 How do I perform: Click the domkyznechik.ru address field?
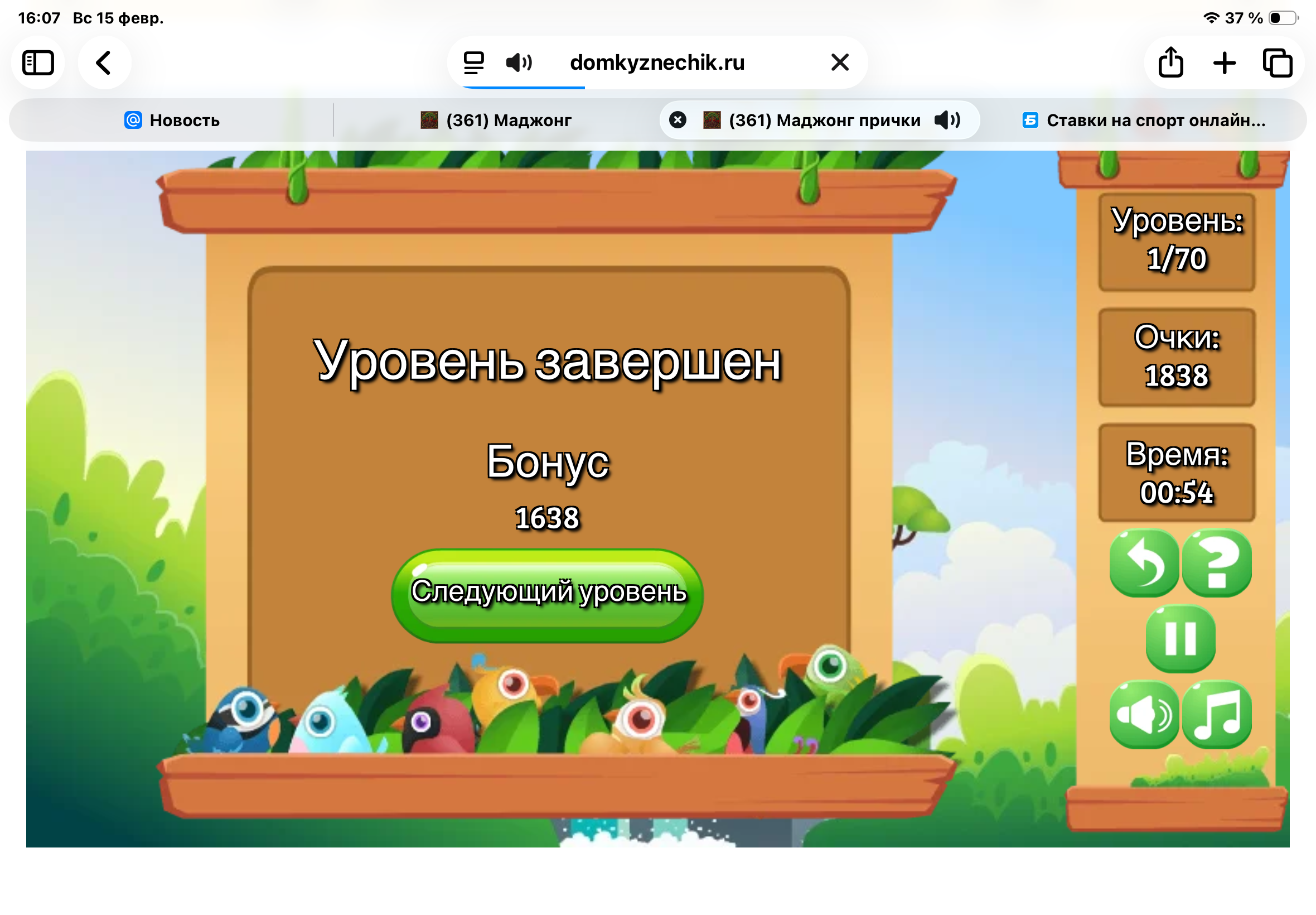tap(657, 62)
